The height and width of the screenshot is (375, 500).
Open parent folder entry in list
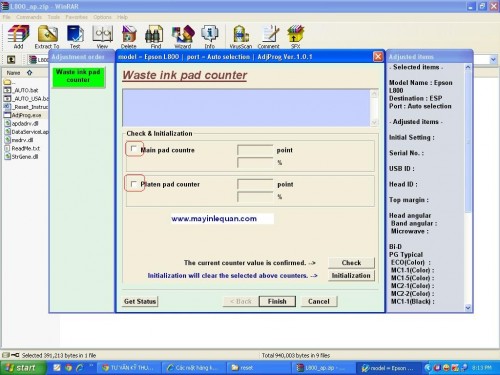[x=8, y=82]
